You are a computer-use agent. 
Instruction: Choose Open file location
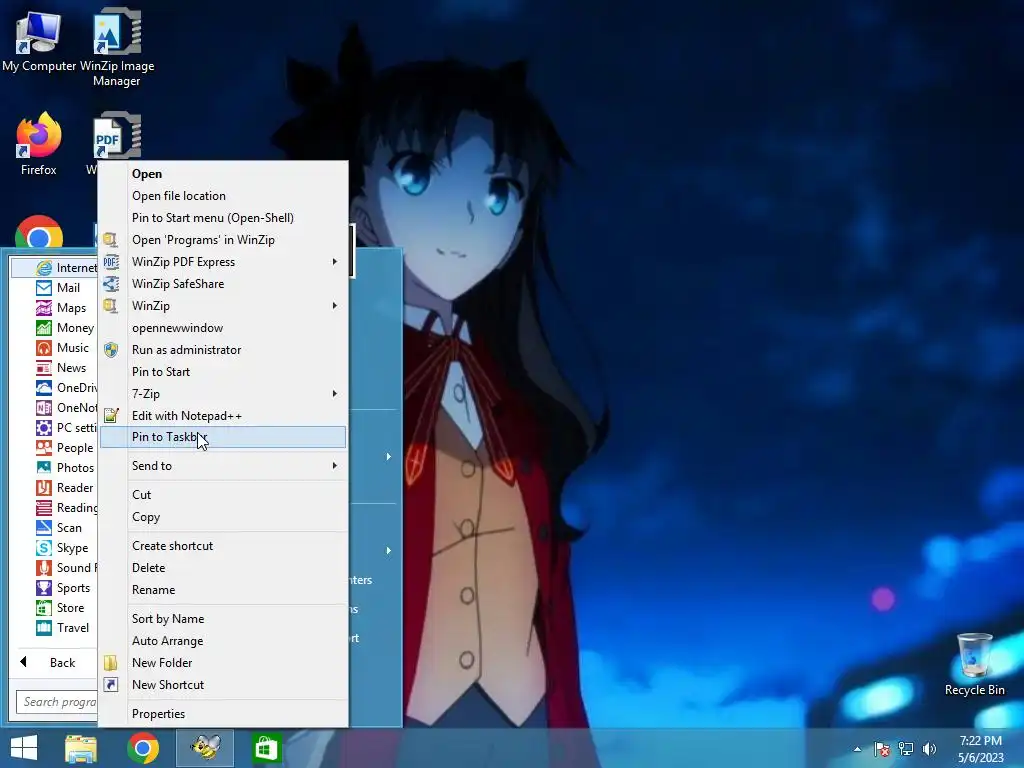tap(223, 196)
